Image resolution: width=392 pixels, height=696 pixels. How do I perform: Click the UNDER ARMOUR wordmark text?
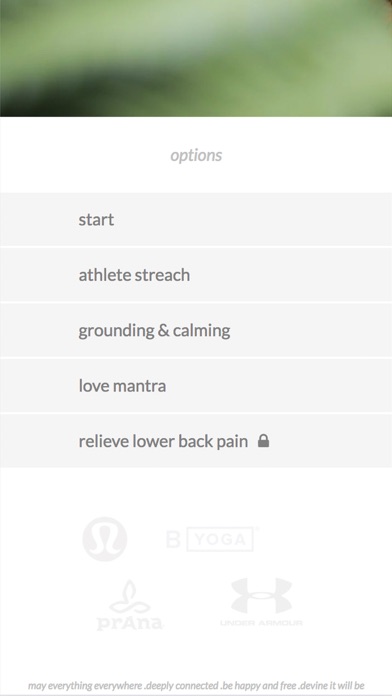[261, 623]
